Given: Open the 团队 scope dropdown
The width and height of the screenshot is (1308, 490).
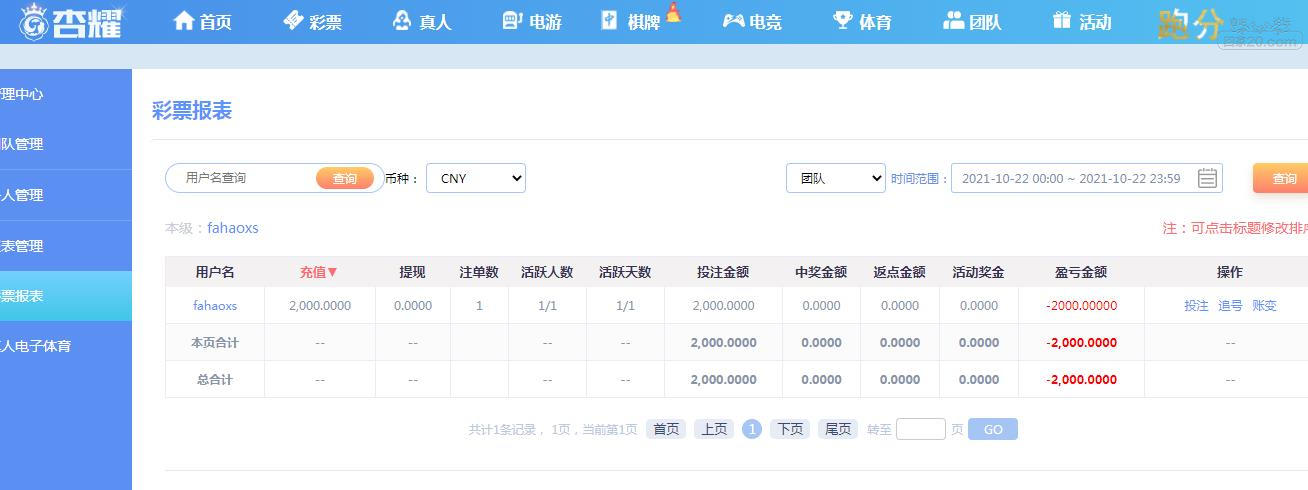Looking at the screenshot, I should tap(836, 178).
